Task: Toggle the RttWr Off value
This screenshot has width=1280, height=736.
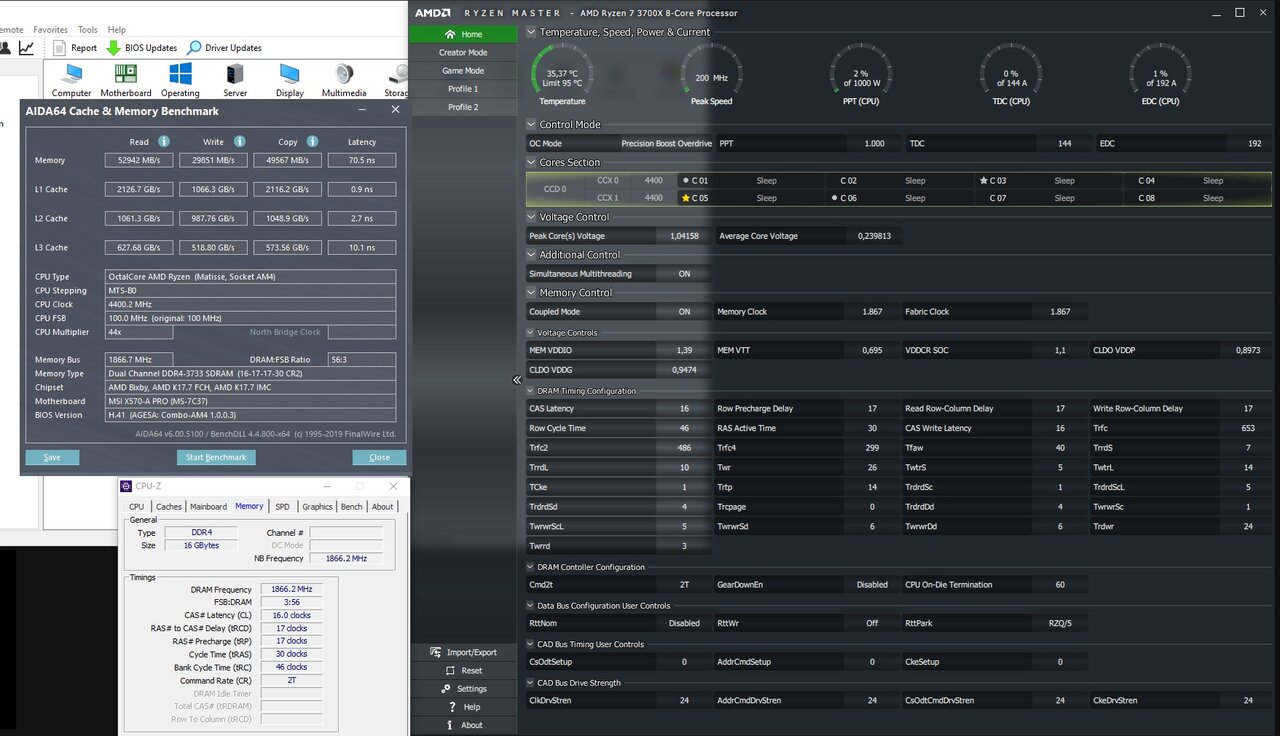Action: (x=872, y=623)
